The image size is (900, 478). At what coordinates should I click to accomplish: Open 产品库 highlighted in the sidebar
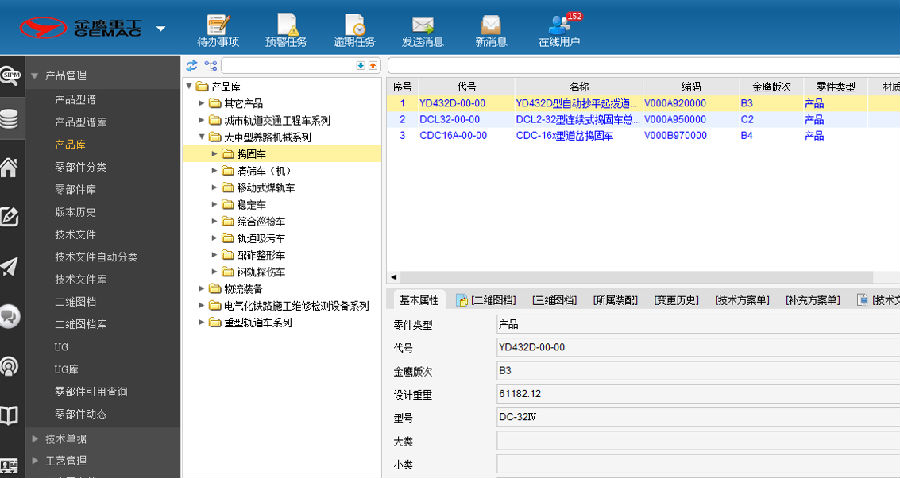(70, 145)
